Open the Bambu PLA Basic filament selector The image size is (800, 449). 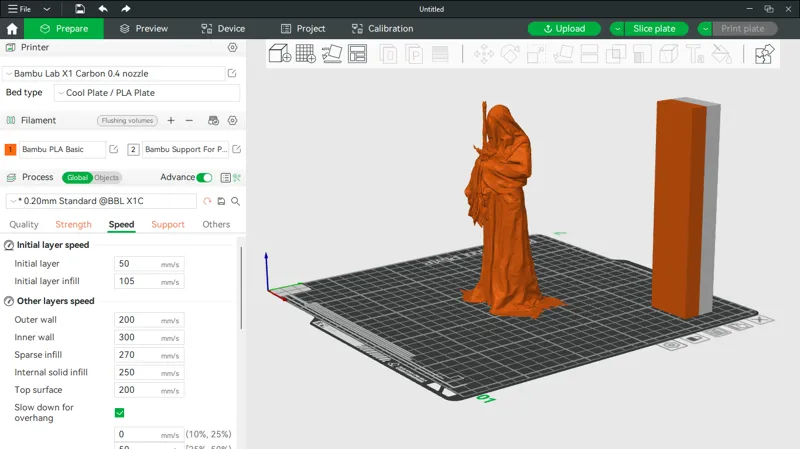62,149
